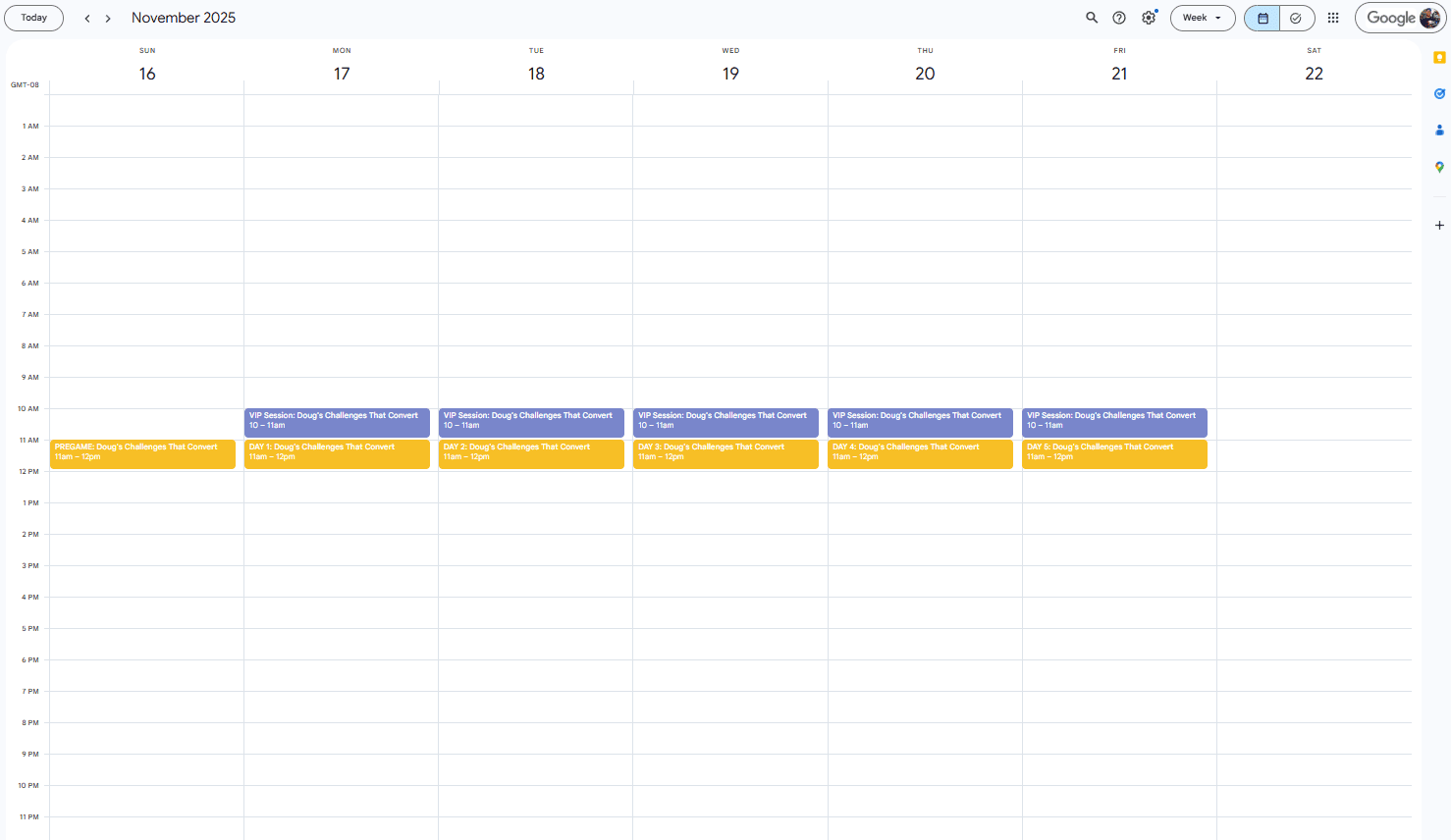
Task: Open Contacts in side panel
Action: [x=1439, y=130]
